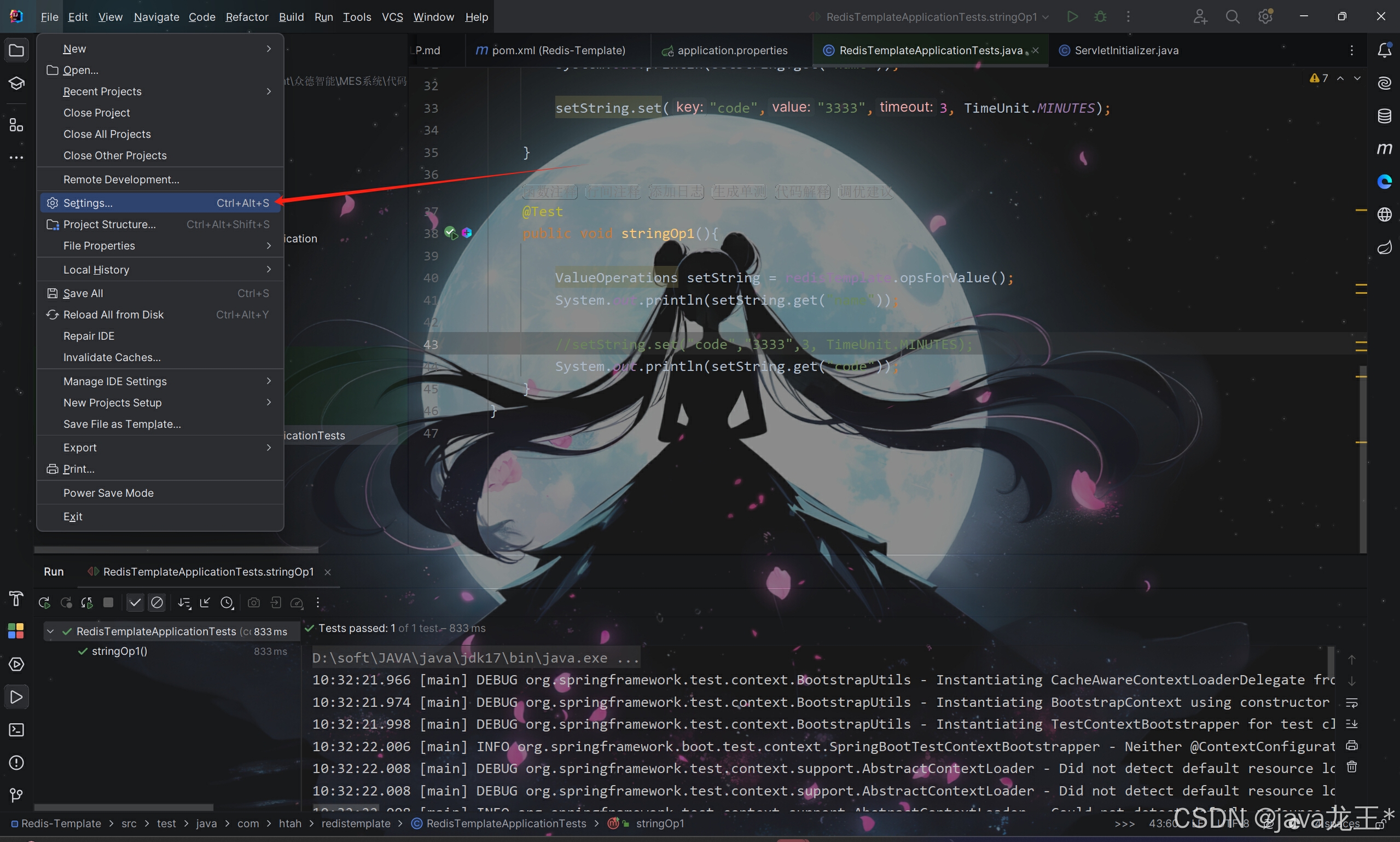1400x842 pixels.
Task: Toggle soft-wrap in console output
Action: (x=1352, y=702)
